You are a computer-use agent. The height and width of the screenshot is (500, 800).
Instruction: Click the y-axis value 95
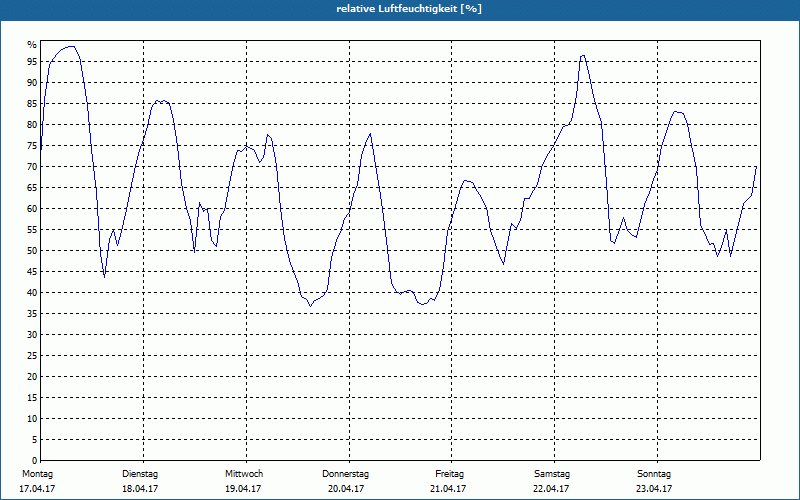[32, 62]
